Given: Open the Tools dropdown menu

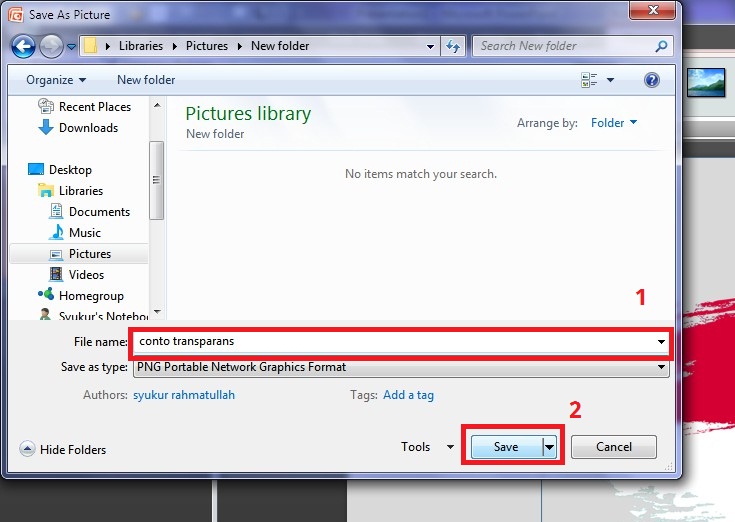Looking at the screenshot, I should (x=427, y=447).
